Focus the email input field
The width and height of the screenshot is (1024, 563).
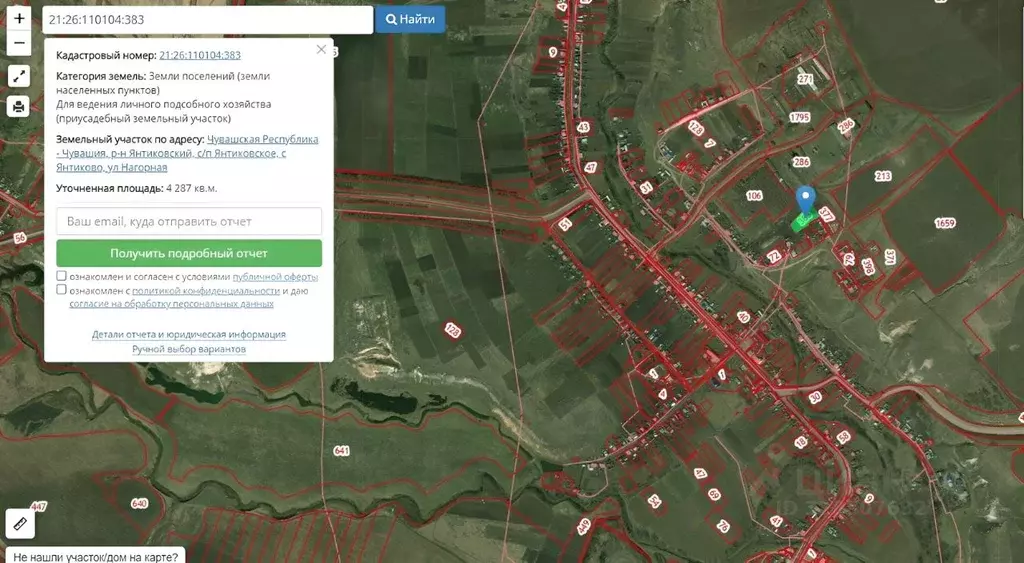[x=189, y=221]
